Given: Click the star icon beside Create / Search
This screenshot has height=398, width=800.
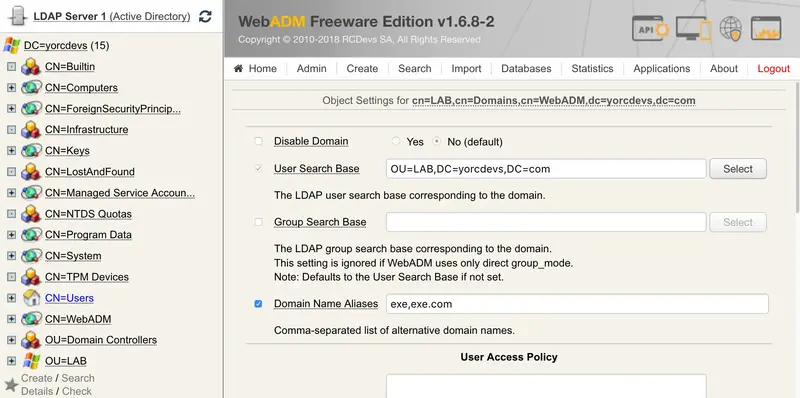Looking at the screenshot, I should click(x=11, y=384).
